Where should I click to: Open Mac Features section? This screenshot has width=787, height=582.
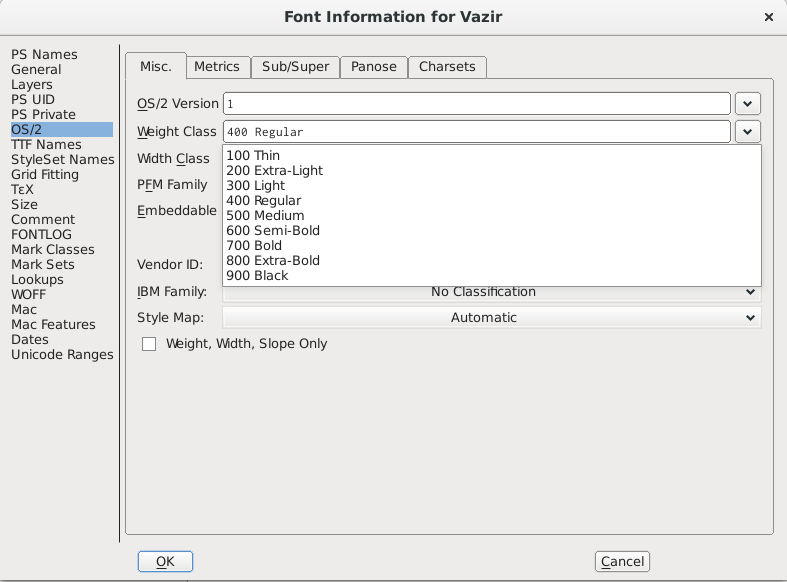53,325
